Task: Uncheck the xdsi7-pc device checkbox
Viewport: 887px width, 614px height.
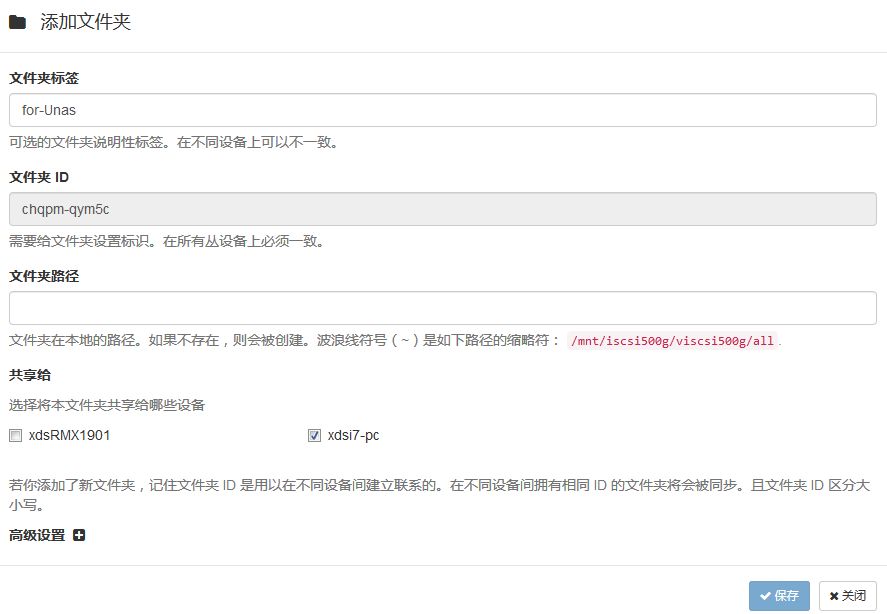Action: point(314,435)
